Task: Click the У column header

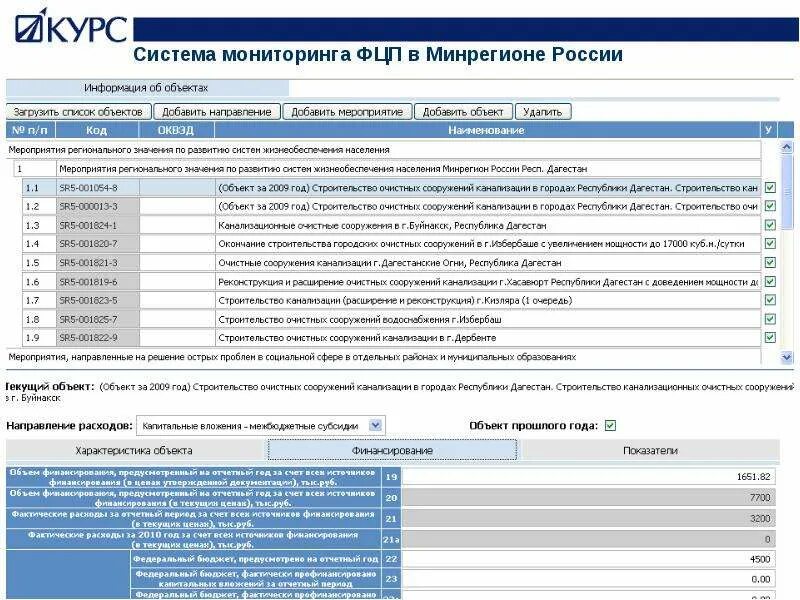Action: coord(768,130)
